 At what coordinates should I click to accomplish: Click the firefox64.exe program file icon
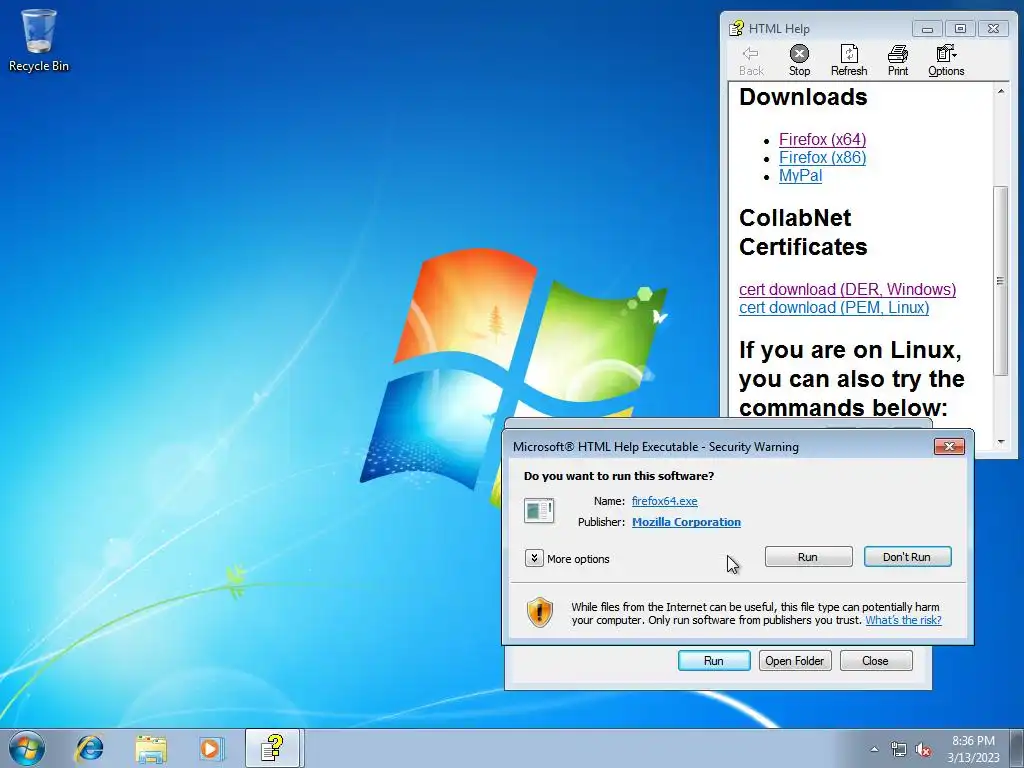click(539, 511)
